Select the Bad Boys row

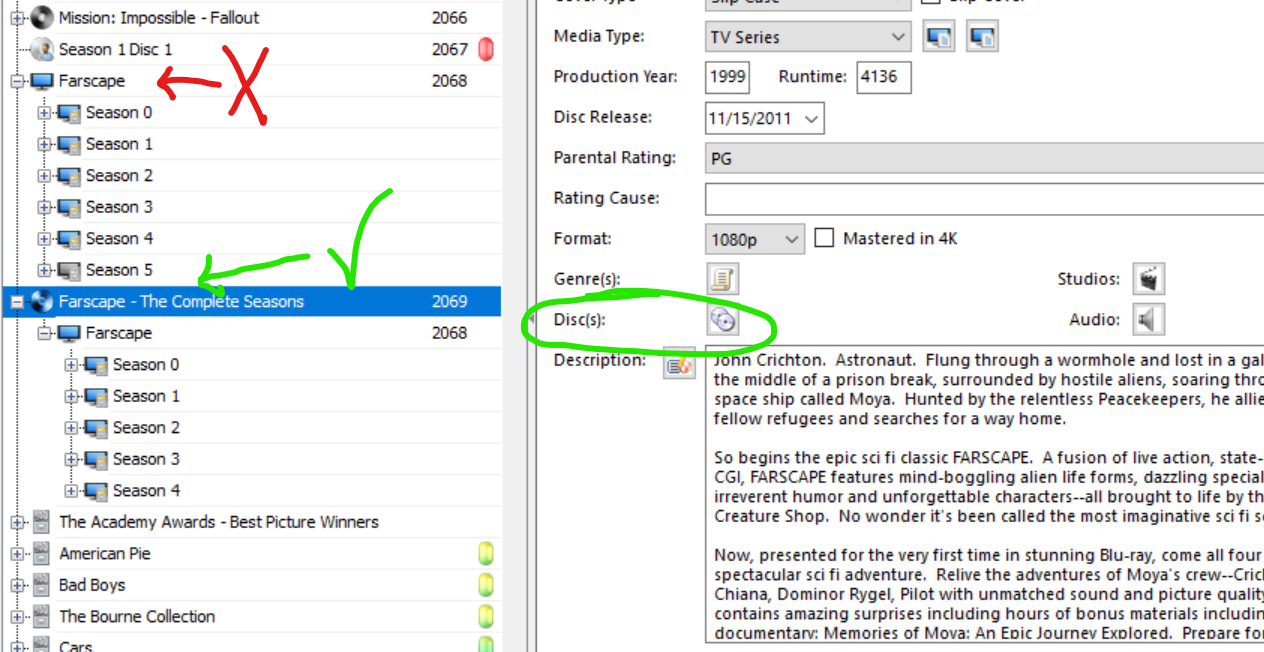[250, 585]
